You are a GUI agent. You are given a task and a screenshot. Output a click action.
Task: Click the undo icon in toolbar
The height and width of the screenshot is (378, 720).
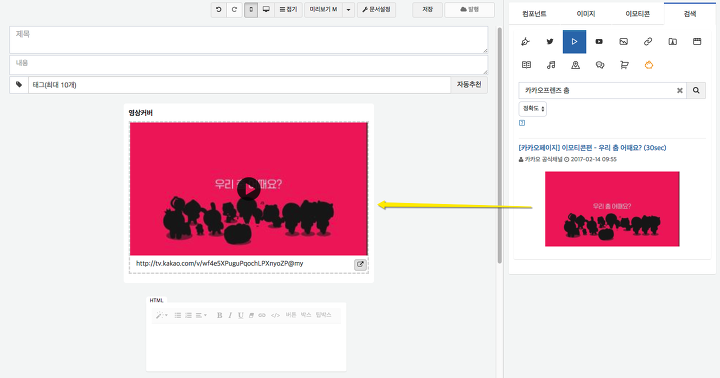[x=219, y=10]
